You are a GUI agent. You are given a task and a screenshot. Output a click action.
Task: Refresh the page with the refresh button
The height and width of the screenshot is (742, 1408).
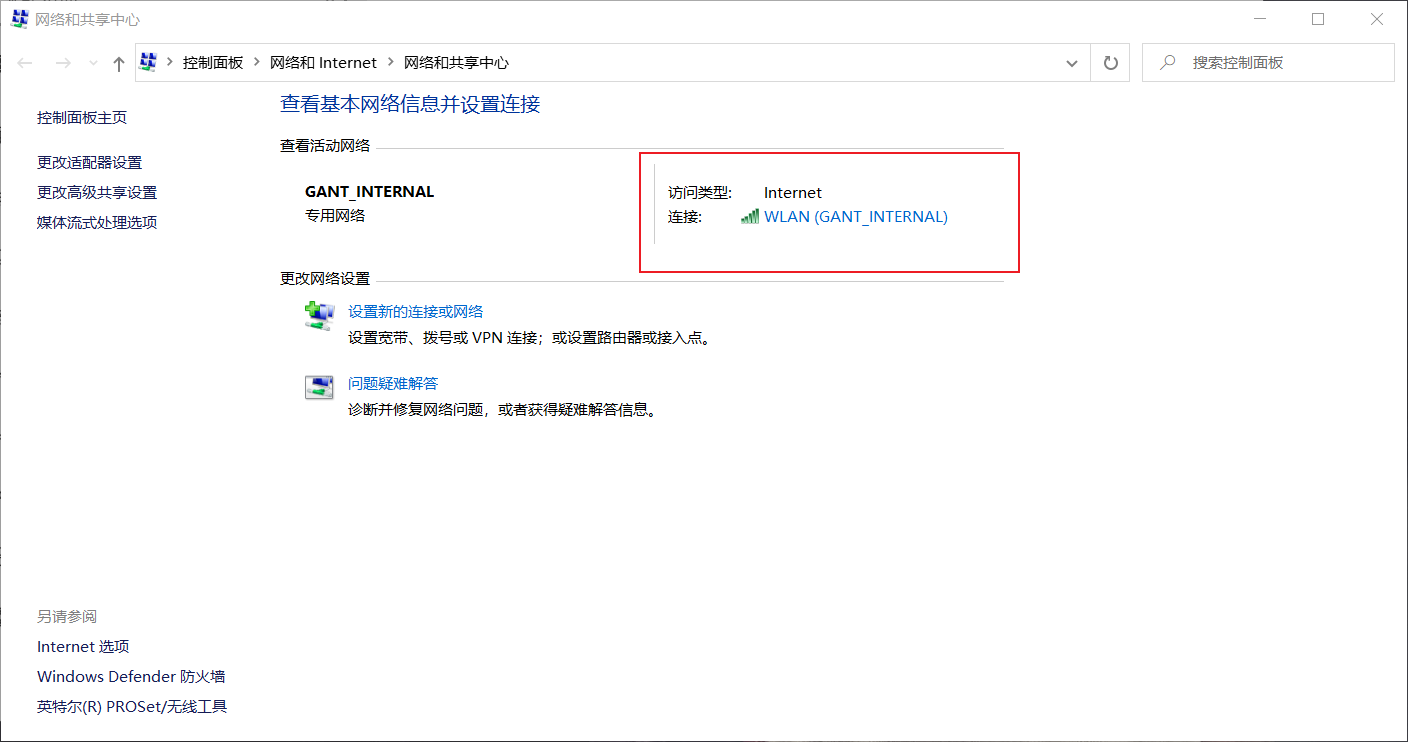coord(1110,63)
